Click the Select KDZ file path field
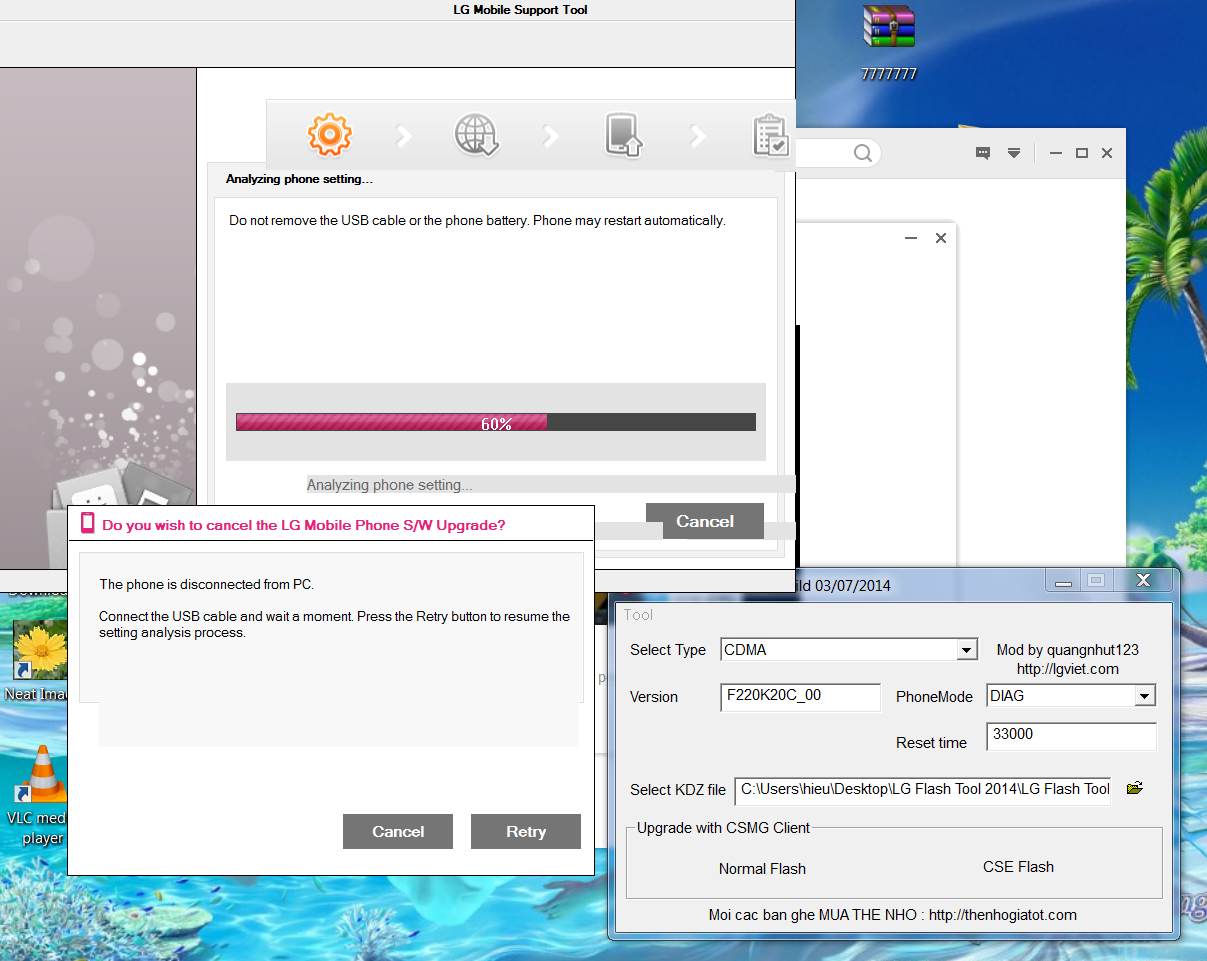The width and height of the screenshot is (1207, 961). (x=922, y=790)
